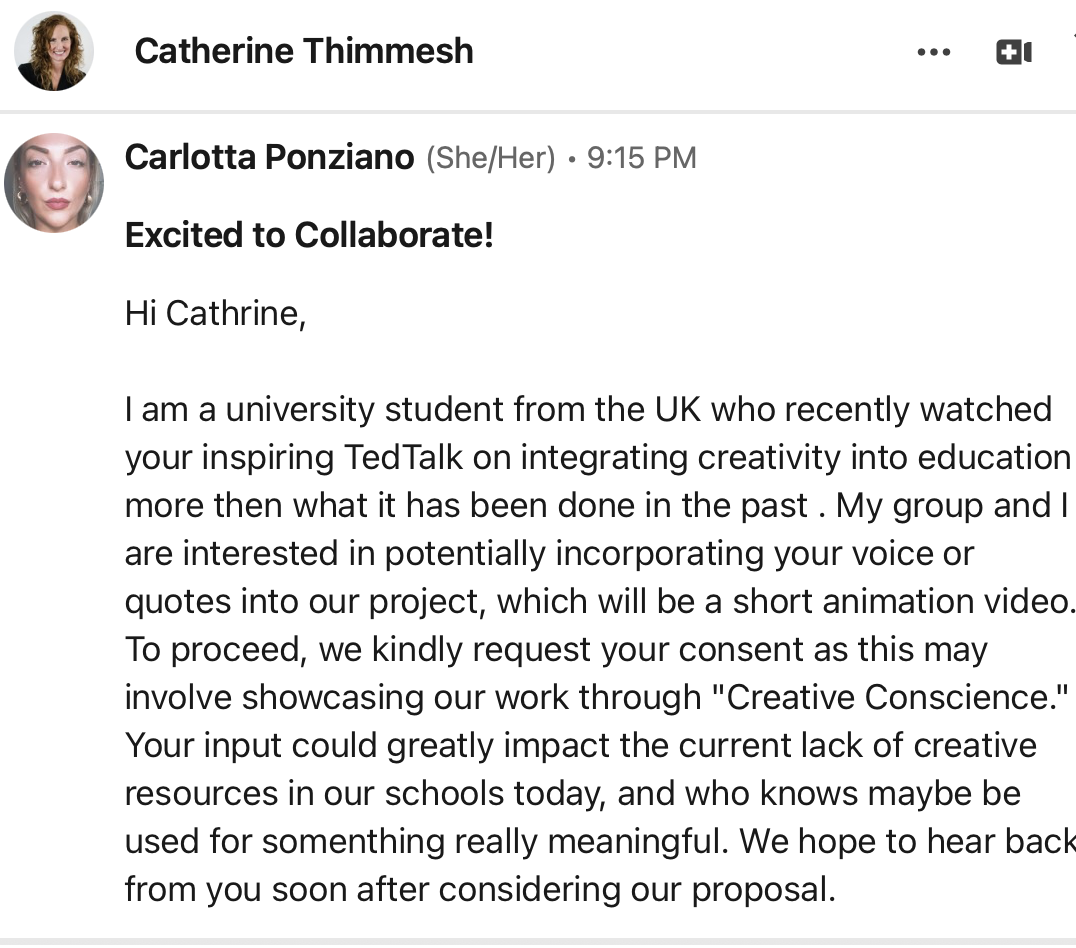Click the final line "from you soon after considering"
1076x948 pixels.
click(x=480, y=890)
